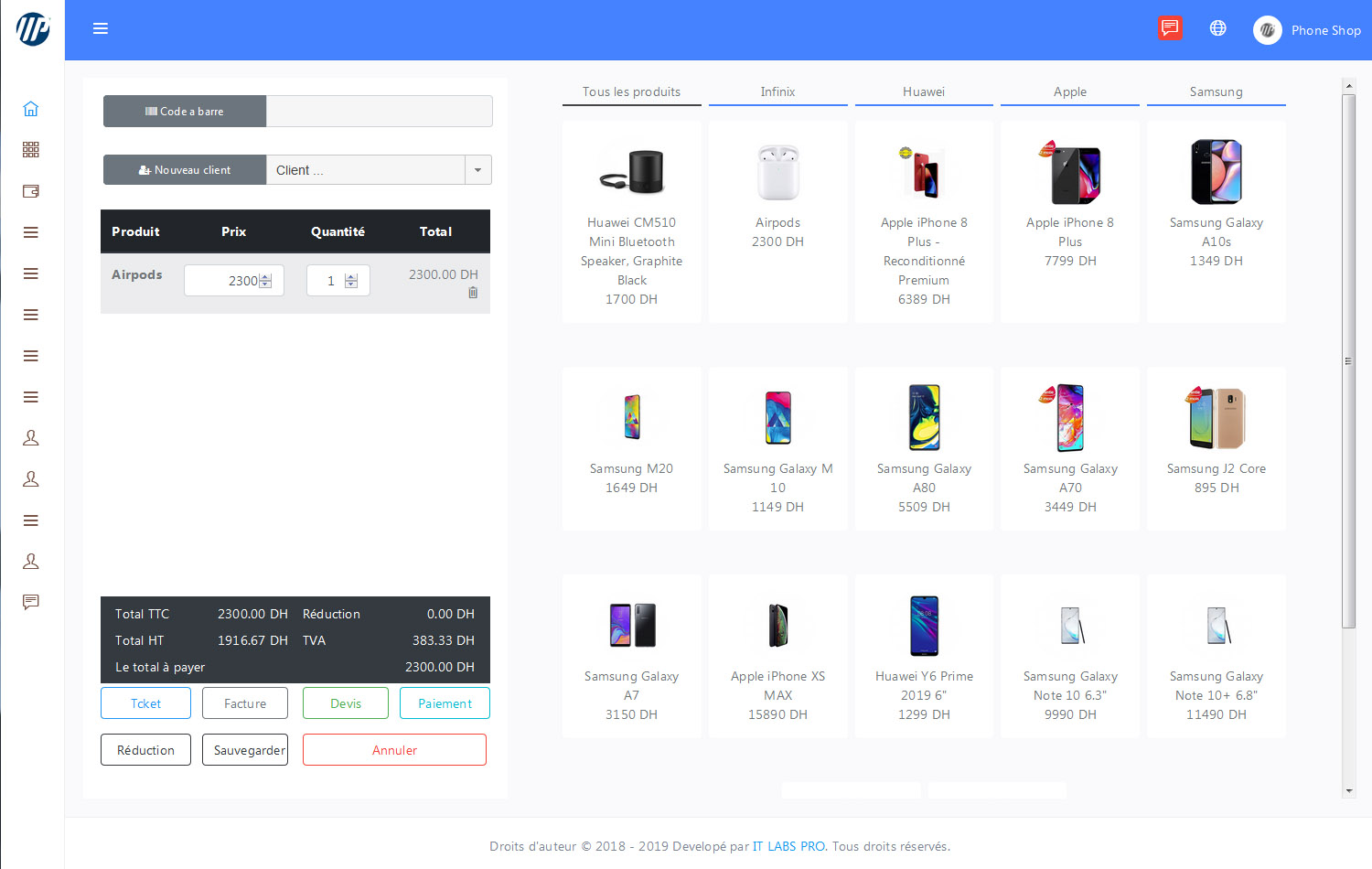
Task: Add Samsung Galaxy A80 product thumbnail
Action: click(924, 418)
